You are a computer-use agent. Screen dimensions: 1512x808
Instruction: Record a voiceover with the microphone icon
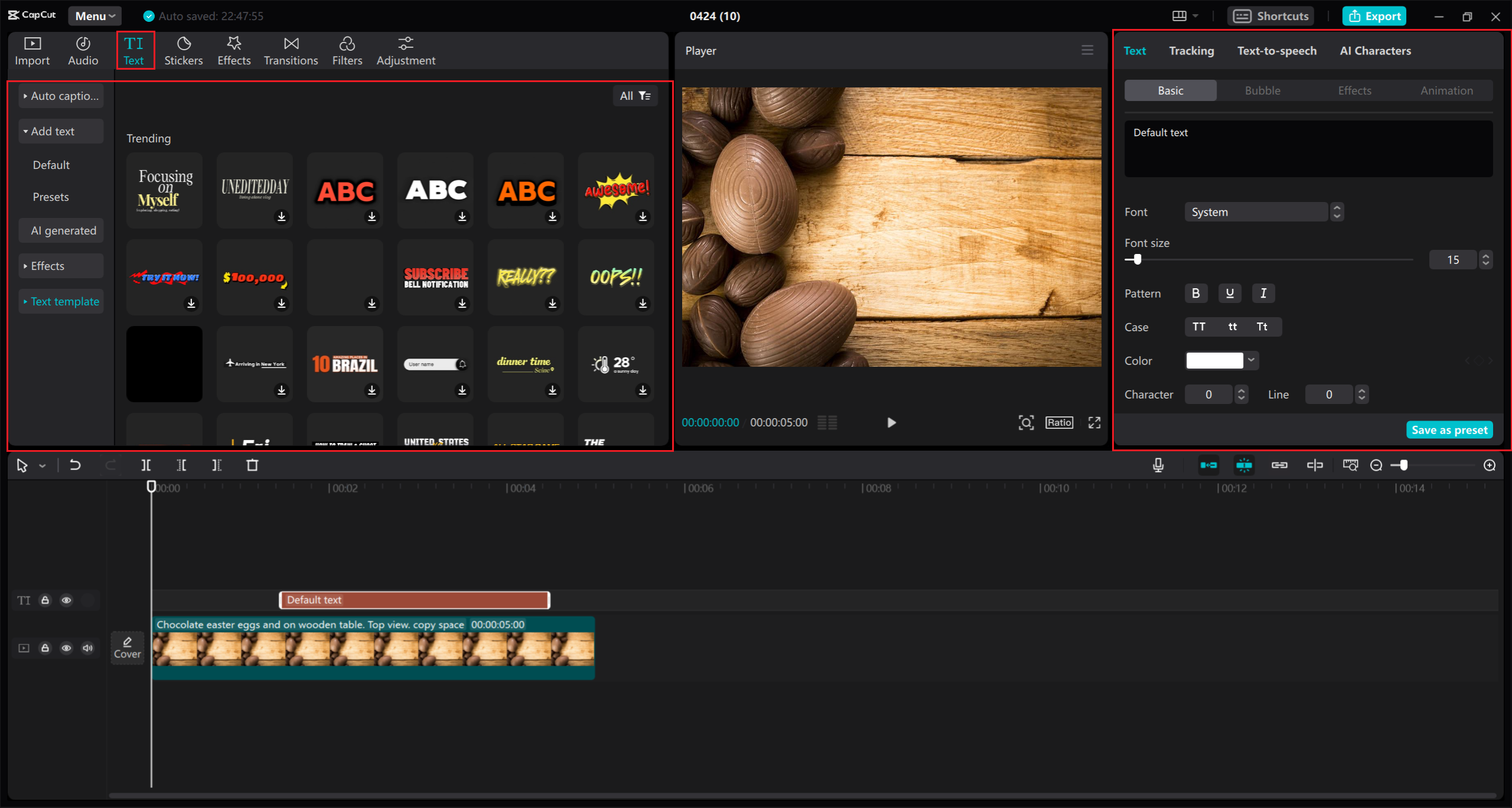[x=1158, y=465]
